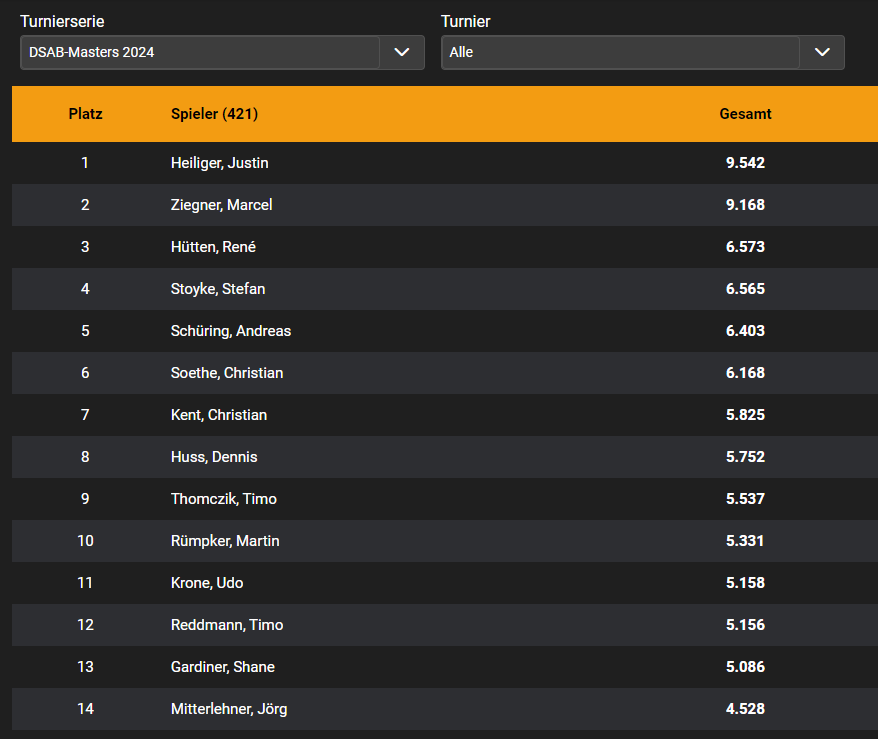Click the total score 4.528
The image size is (878, 739).
745,709
